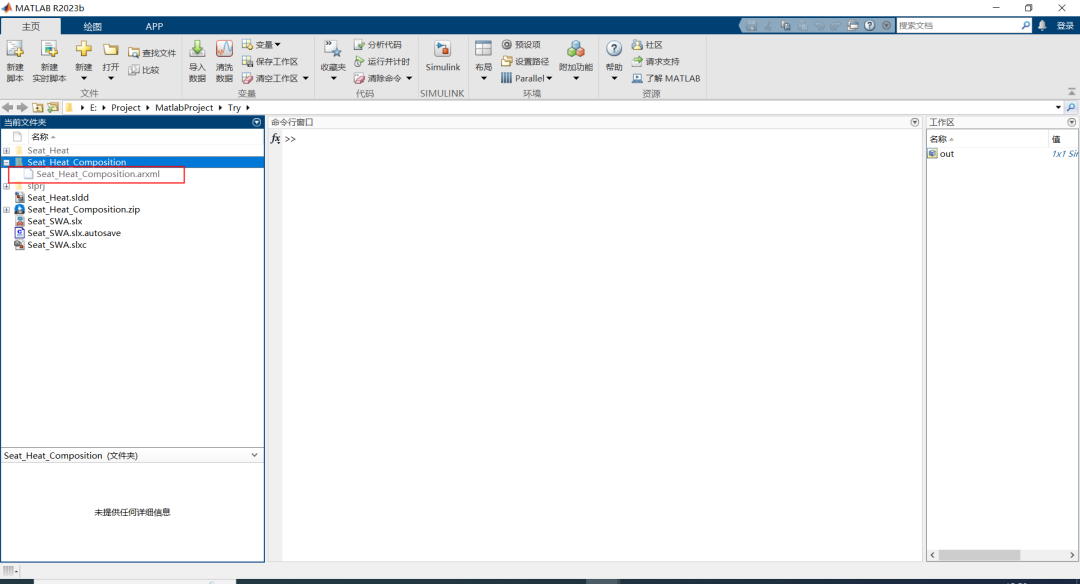The image size is (1080, 584).
Task: Click 运行并计时 (Run and Time)
Action: click(382, 61)
